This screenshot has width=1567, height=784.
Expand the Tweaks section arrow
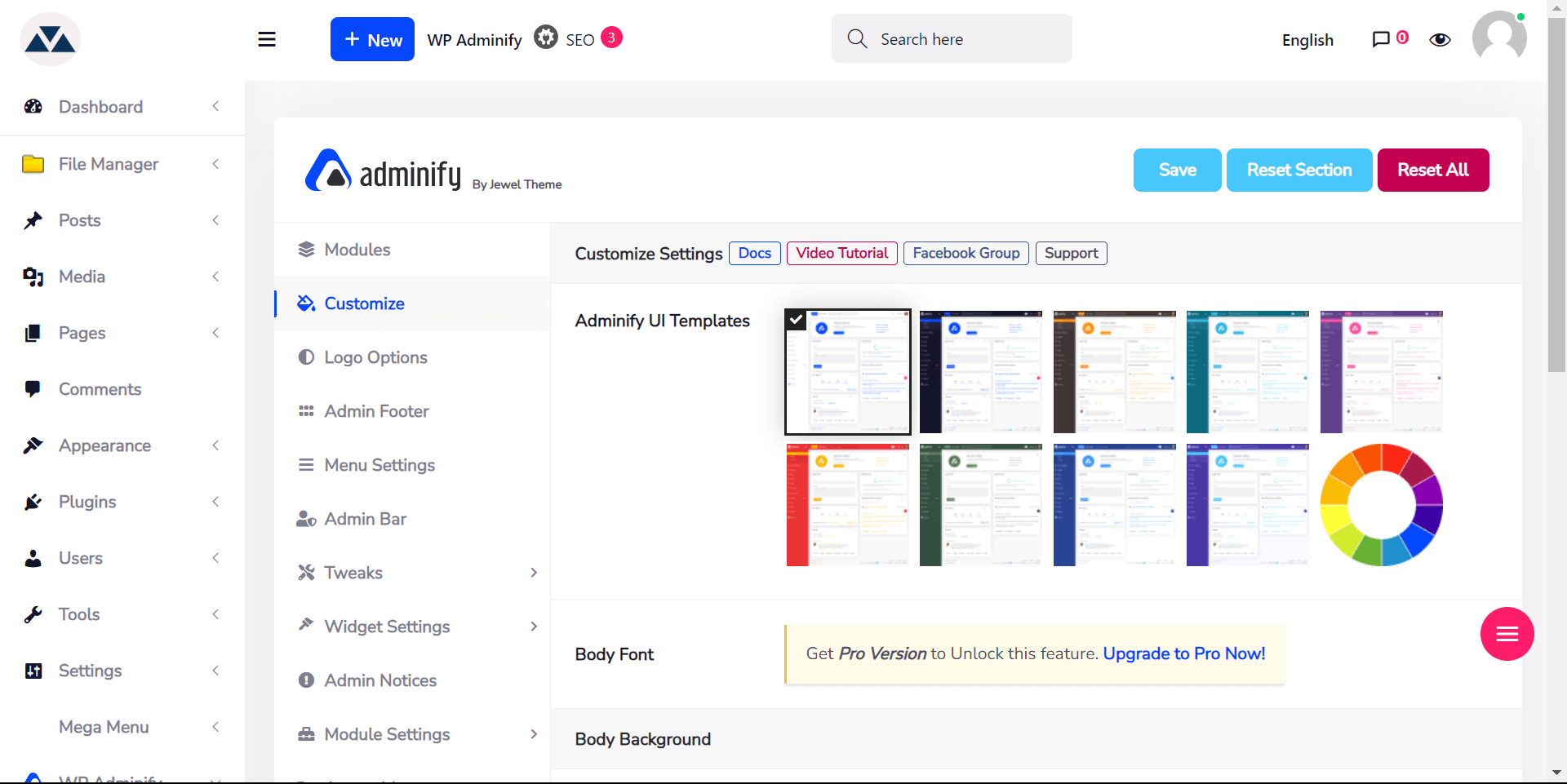click(x=534, y=573)
